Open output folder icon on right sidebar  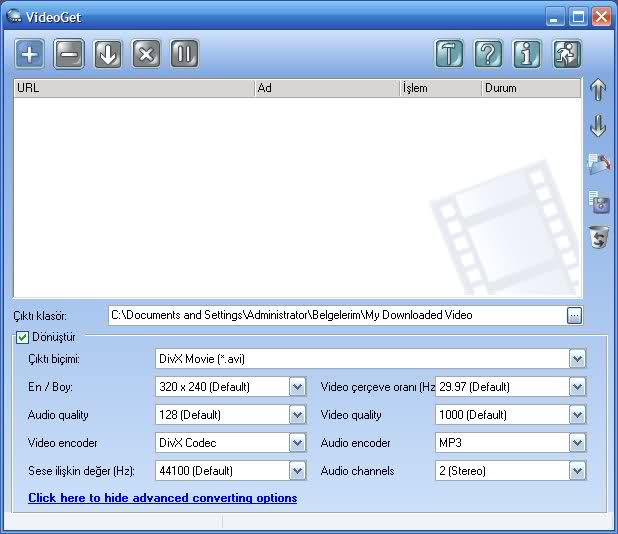pos(599,164)
